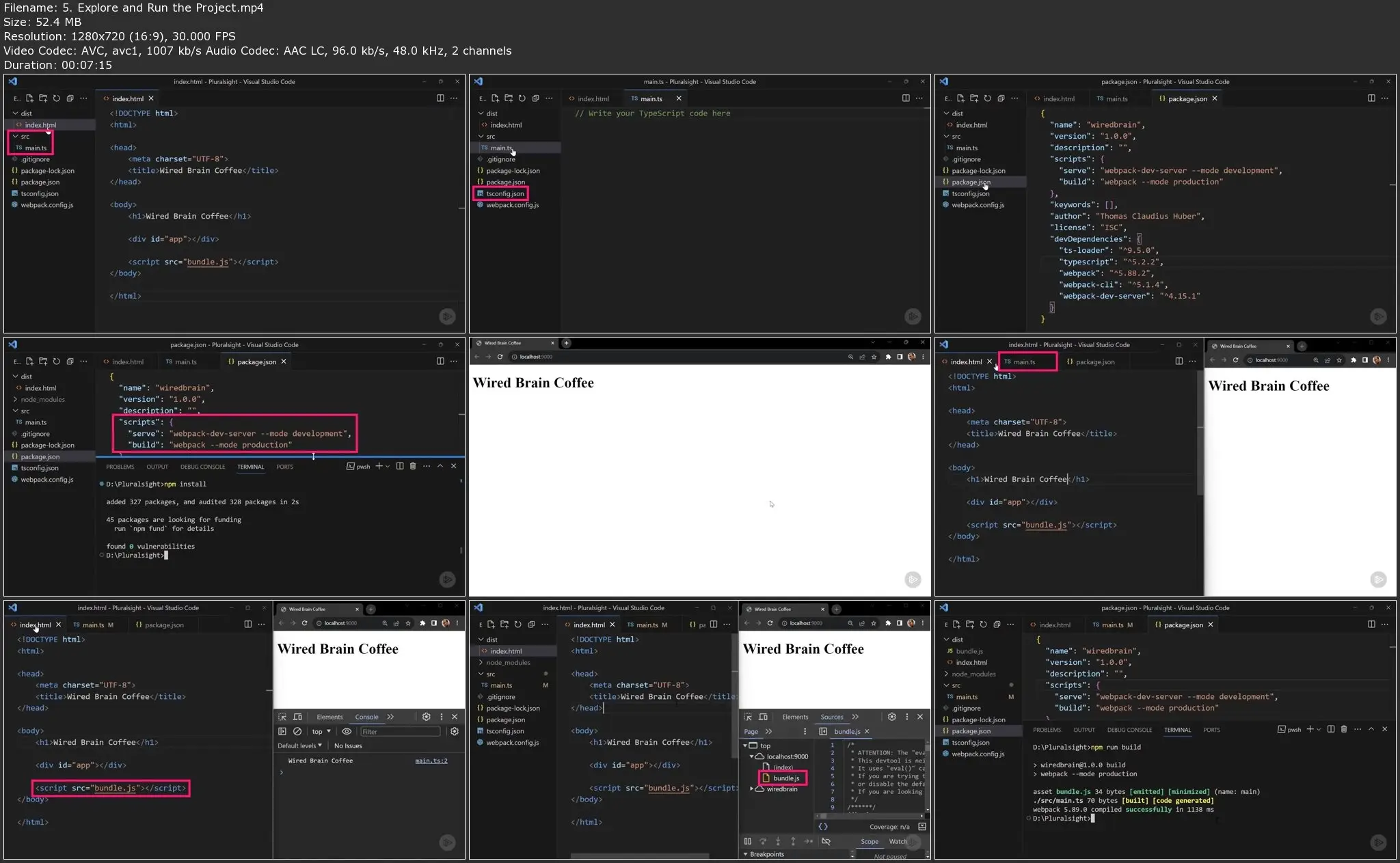The height and width of the screenshot is (863, 1400).
Task: Click editor horizontal scrollbar in DevTools Sources frame
Action: 640,855
